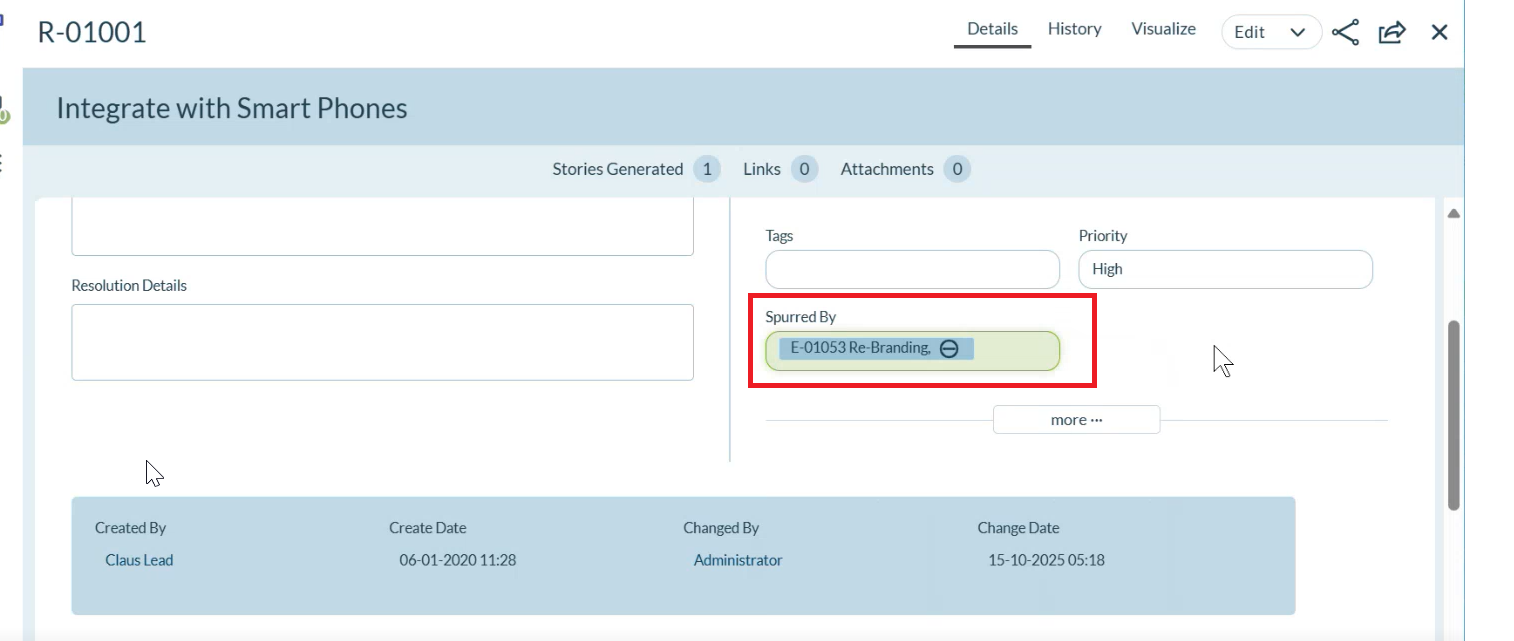Screen dimensions: 1514x641
Task: Click the export arrow icon
Action: (x=1392, y=32)
